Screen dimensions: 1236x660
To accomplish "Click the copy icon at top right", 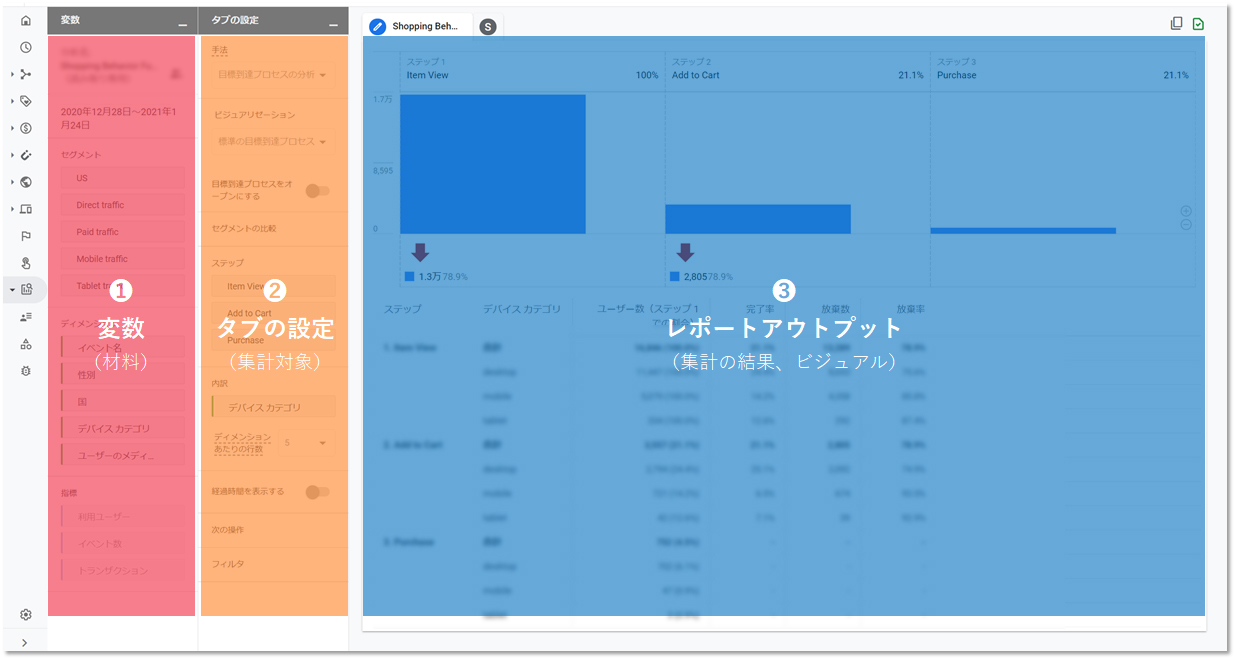I will click(x=1177, y=24).
